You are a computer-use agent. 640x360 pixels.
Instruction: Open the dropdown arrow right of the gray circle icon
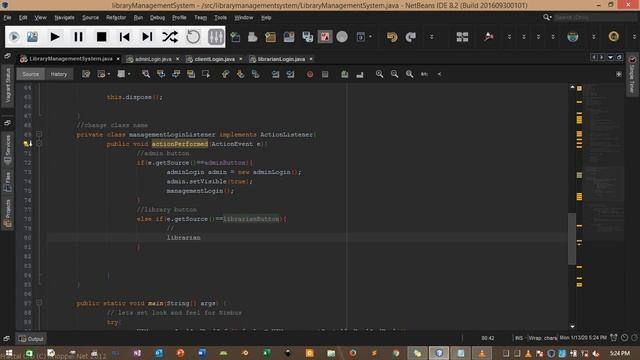[x=370, y=37]
